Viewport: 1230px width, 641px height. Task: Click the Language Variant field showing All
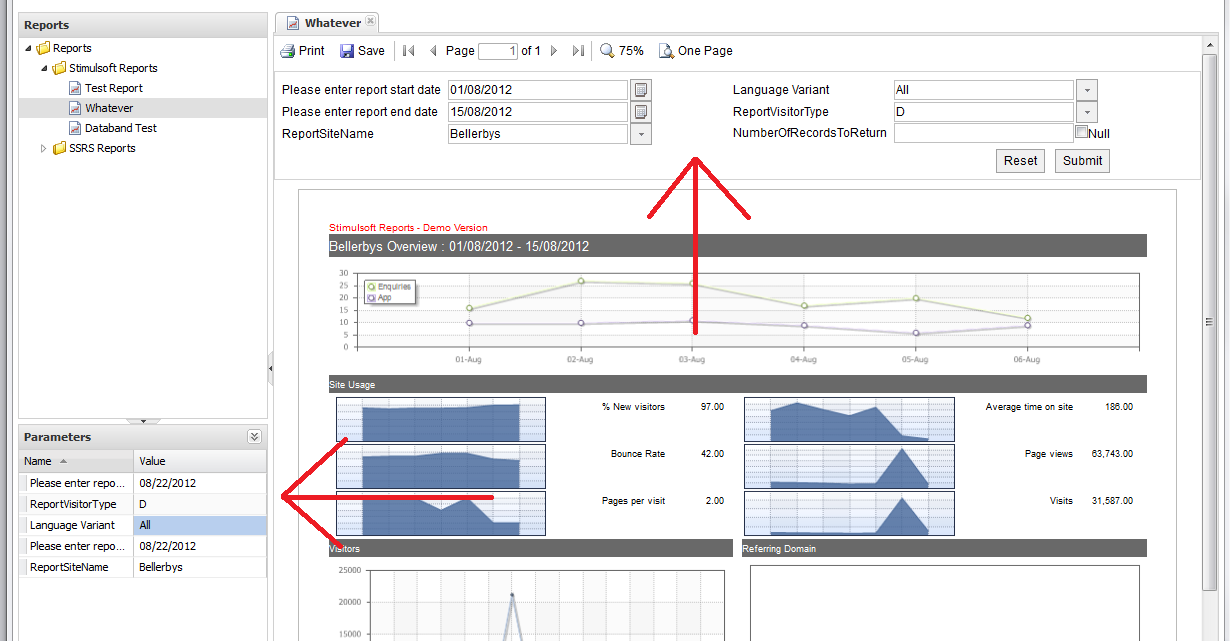tap(984, 90)
